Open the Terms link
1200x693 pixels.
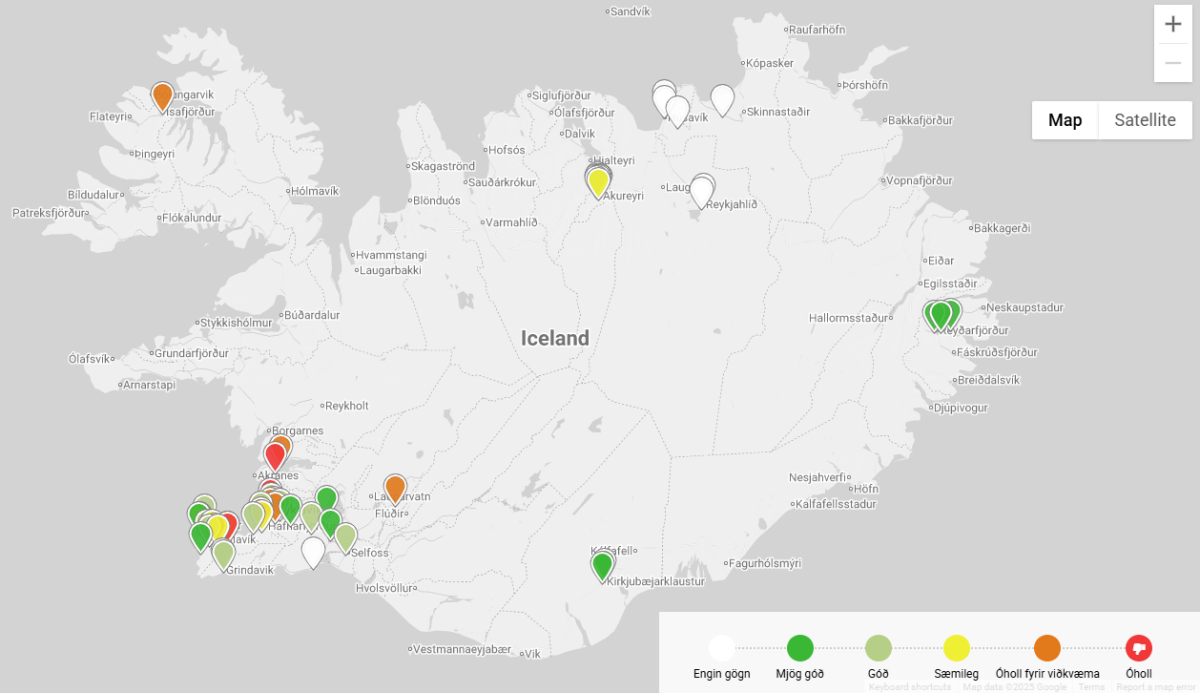(x=1091, y=687)
